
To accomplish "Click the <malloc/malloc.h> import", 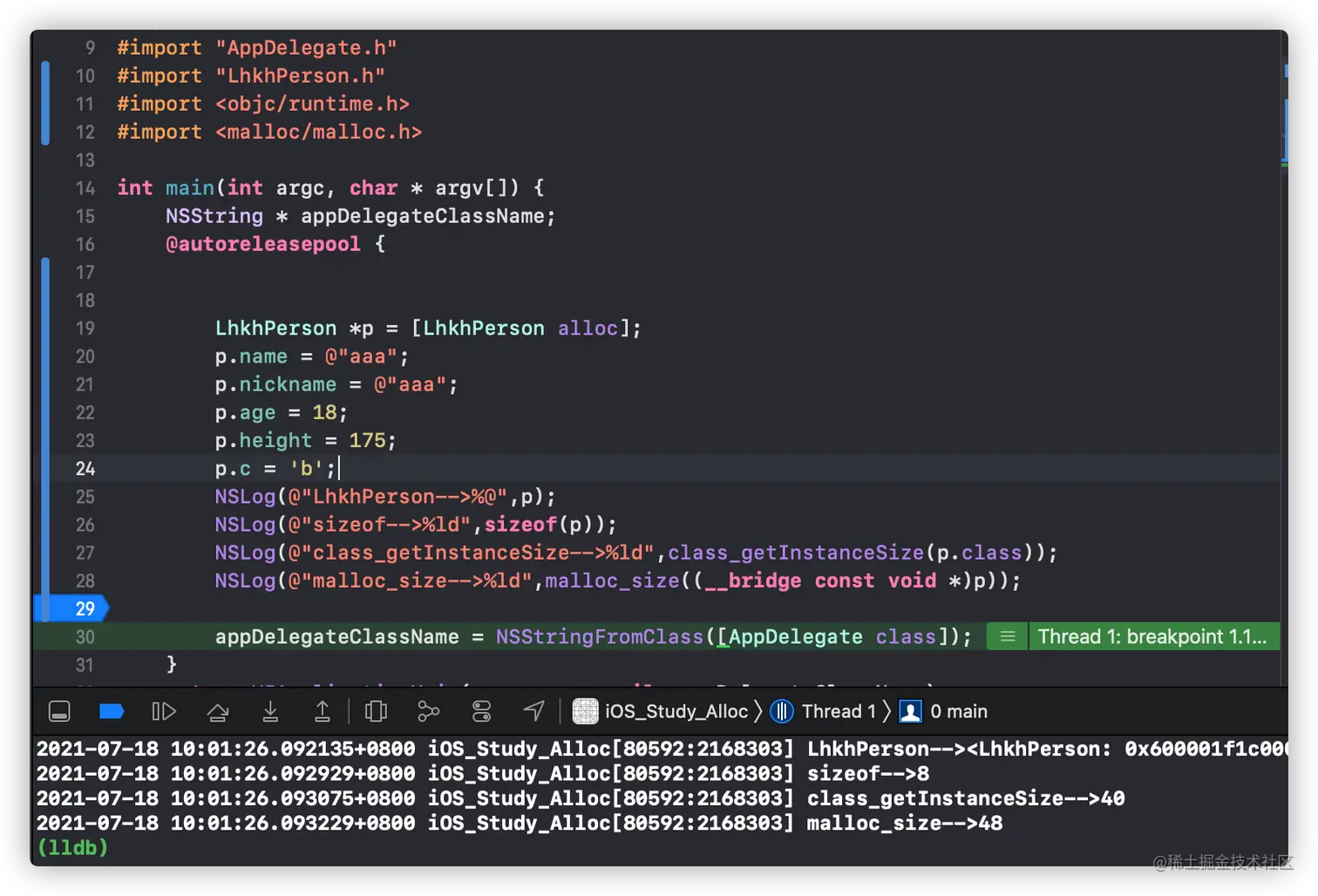I will click(318, 132).
